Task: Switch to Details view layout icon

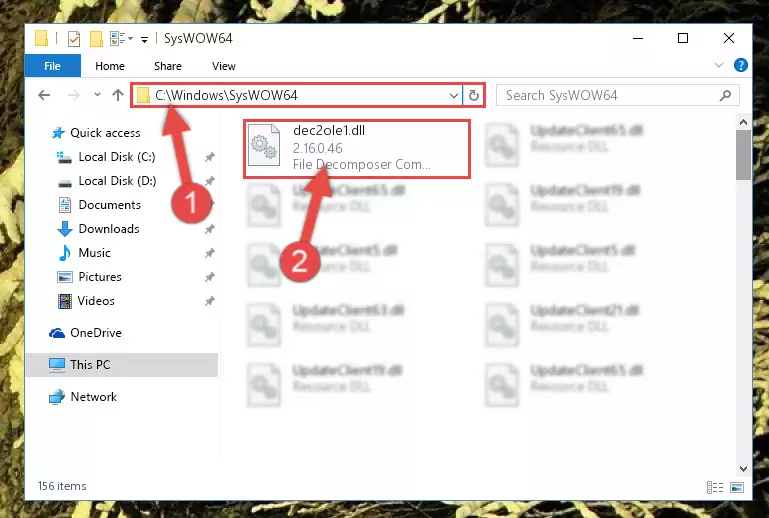Action: coord(715,487)
